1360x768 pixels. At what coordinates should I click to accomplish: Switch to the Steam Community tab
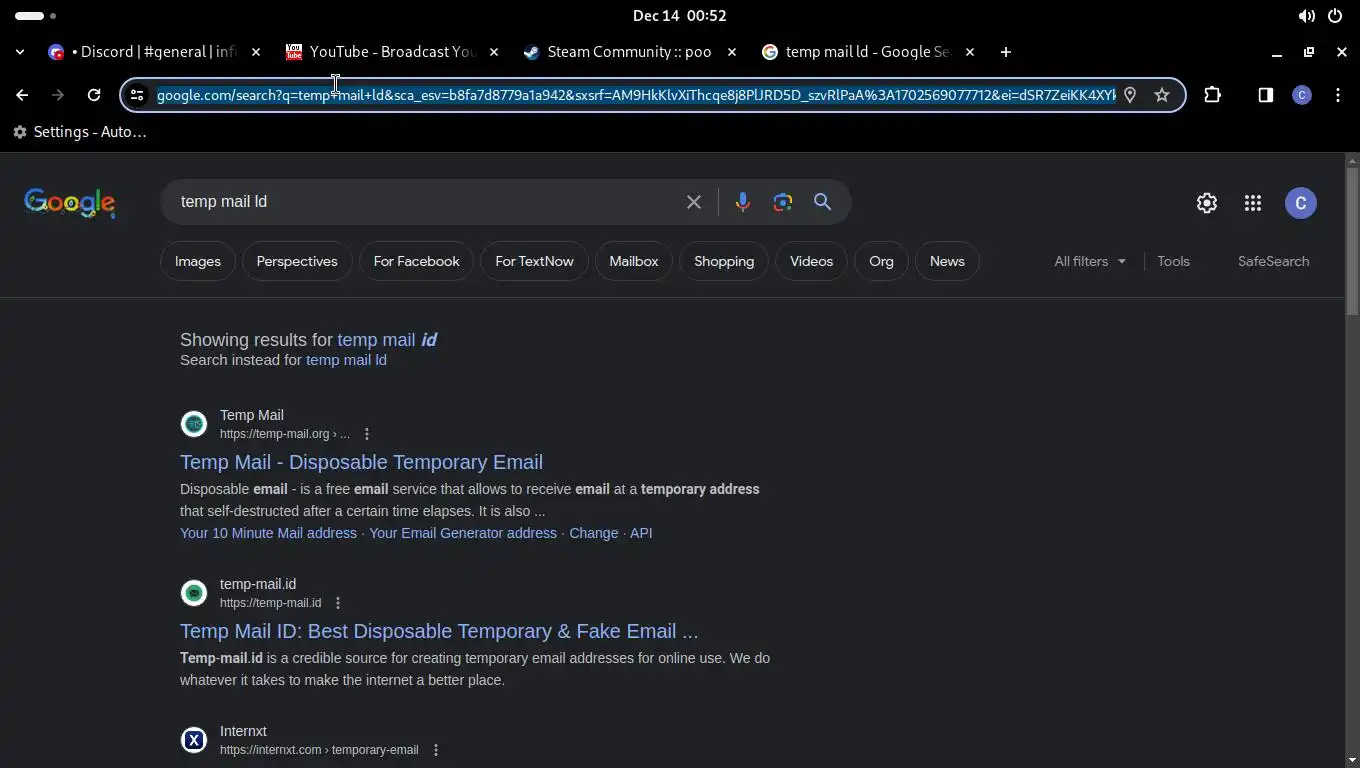click(630, 52)
